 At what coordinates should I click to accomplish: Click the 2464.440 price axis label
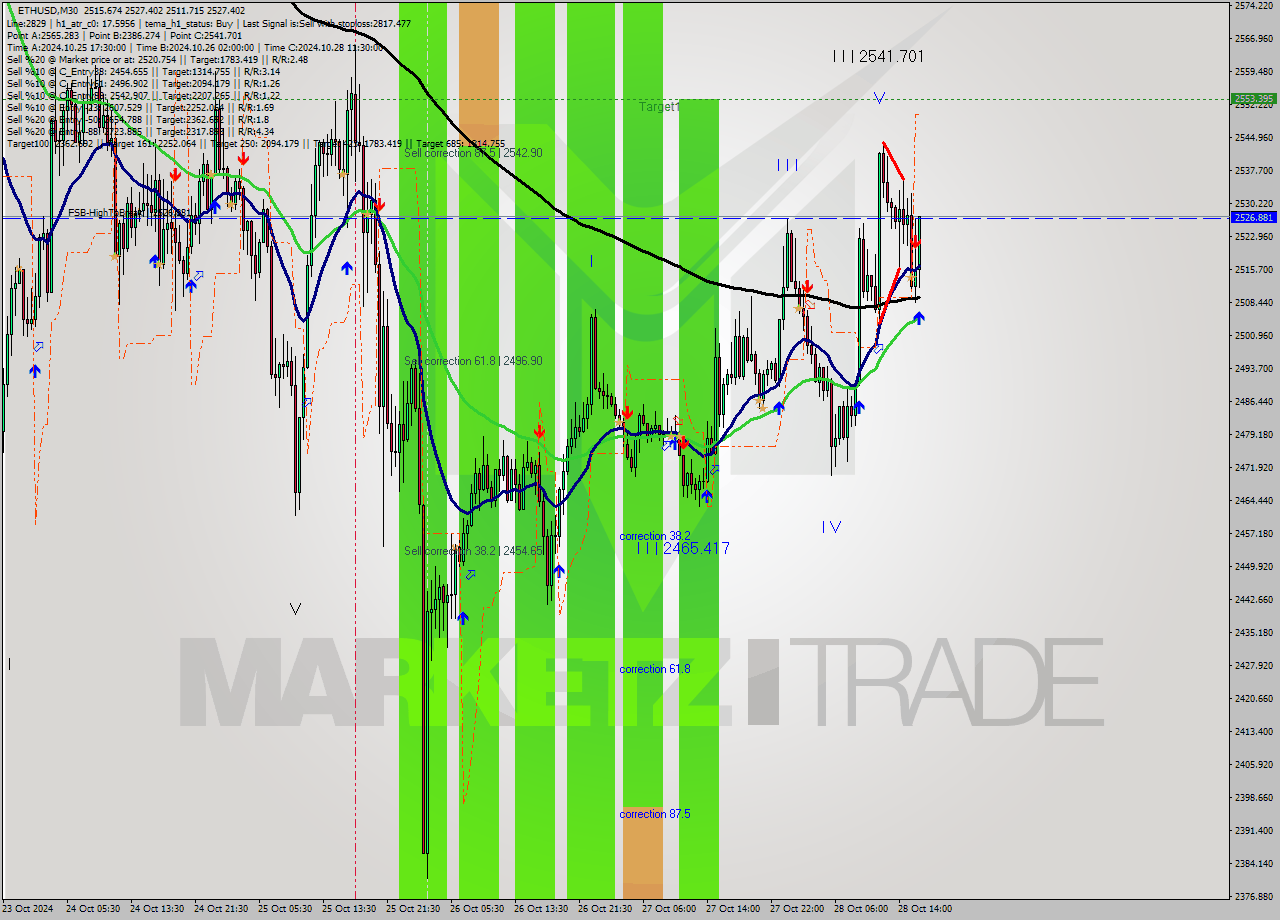click(1253, 500)
